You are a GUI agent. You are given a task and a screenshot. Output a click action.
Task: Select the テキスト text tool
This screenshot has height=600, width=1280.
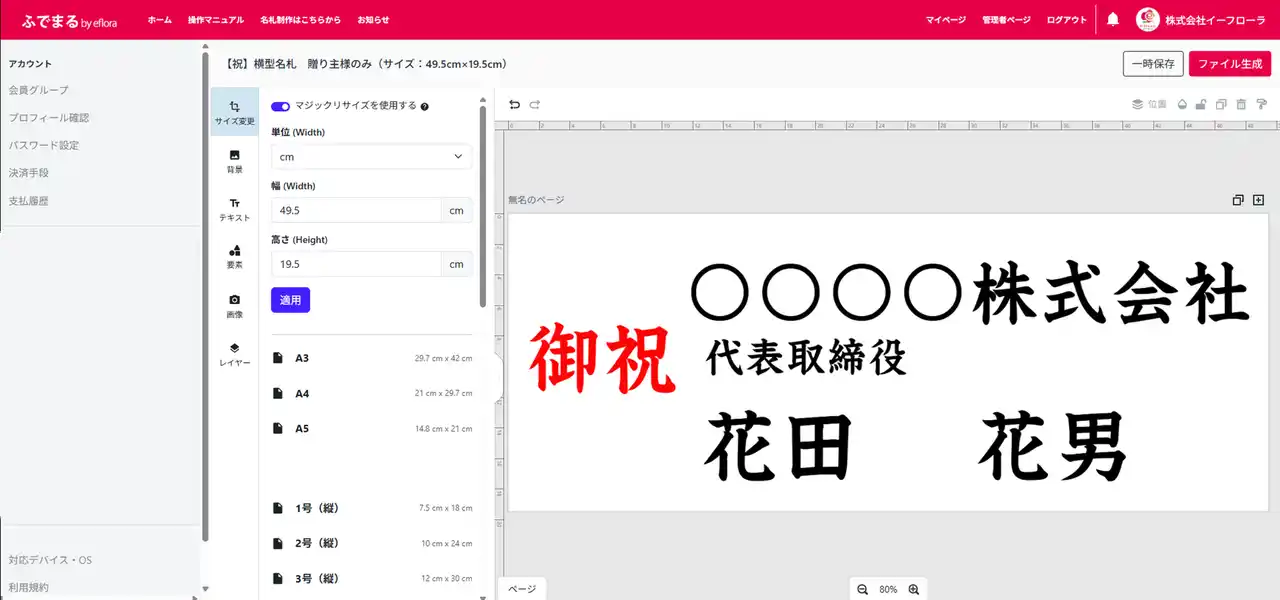click(x=234, y=209)
